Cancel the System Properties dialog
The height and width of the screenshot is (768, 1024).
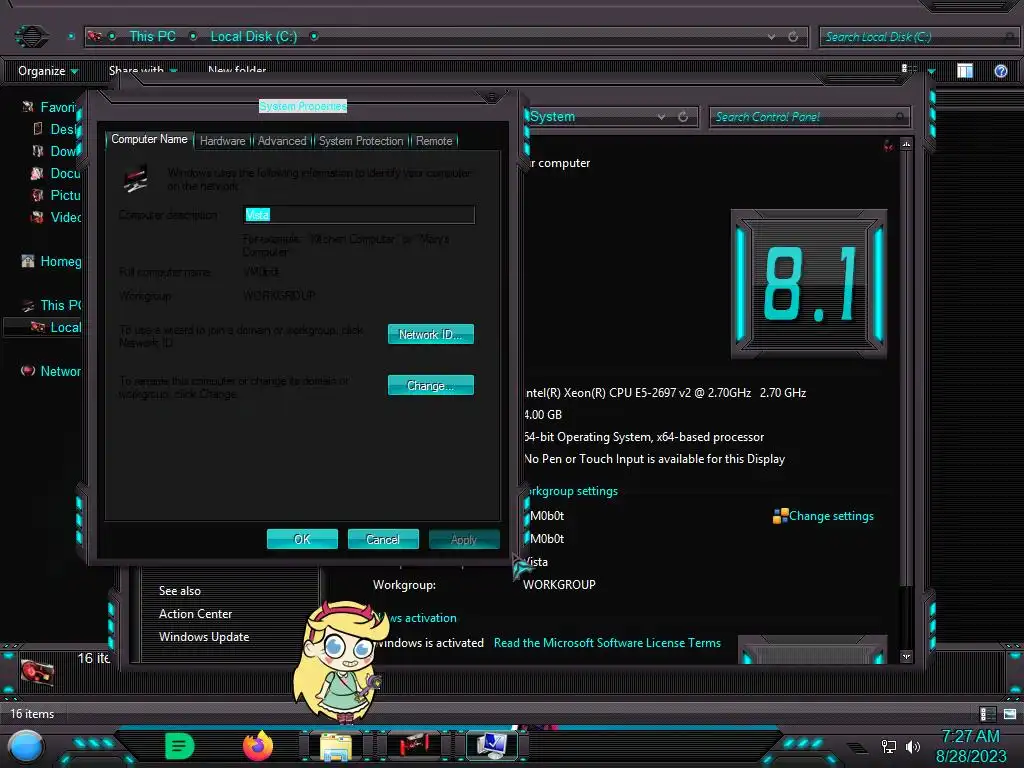(383, 539)
